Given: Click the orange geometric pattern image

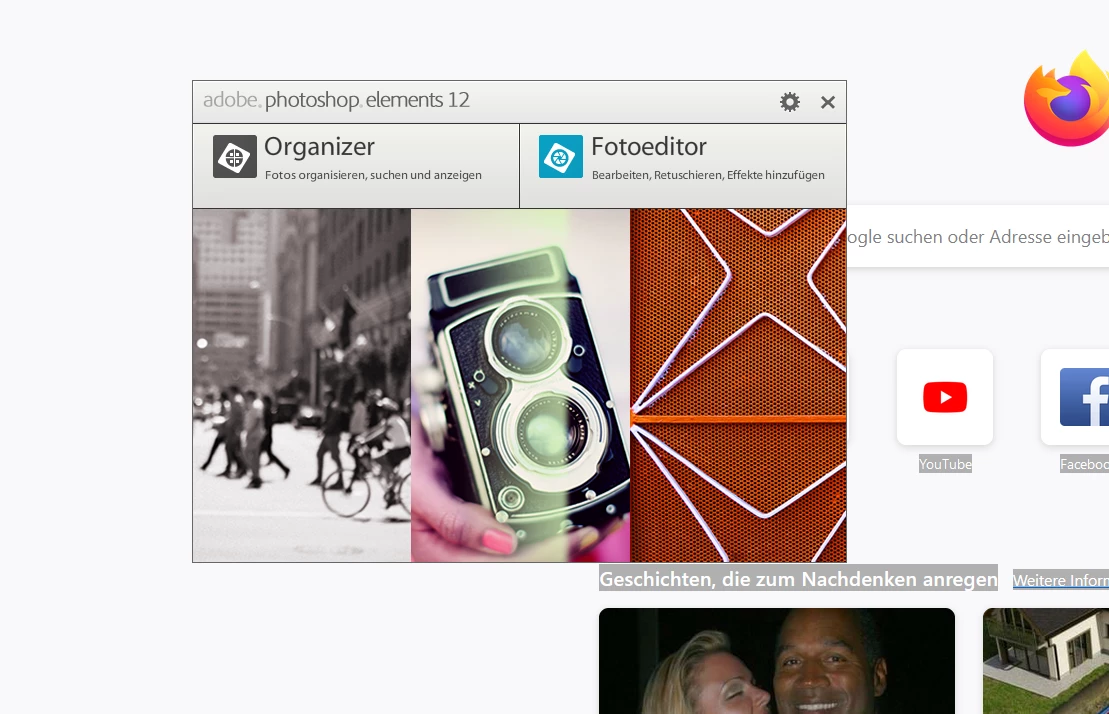Looking at the screenshot, I should [738, 385].
